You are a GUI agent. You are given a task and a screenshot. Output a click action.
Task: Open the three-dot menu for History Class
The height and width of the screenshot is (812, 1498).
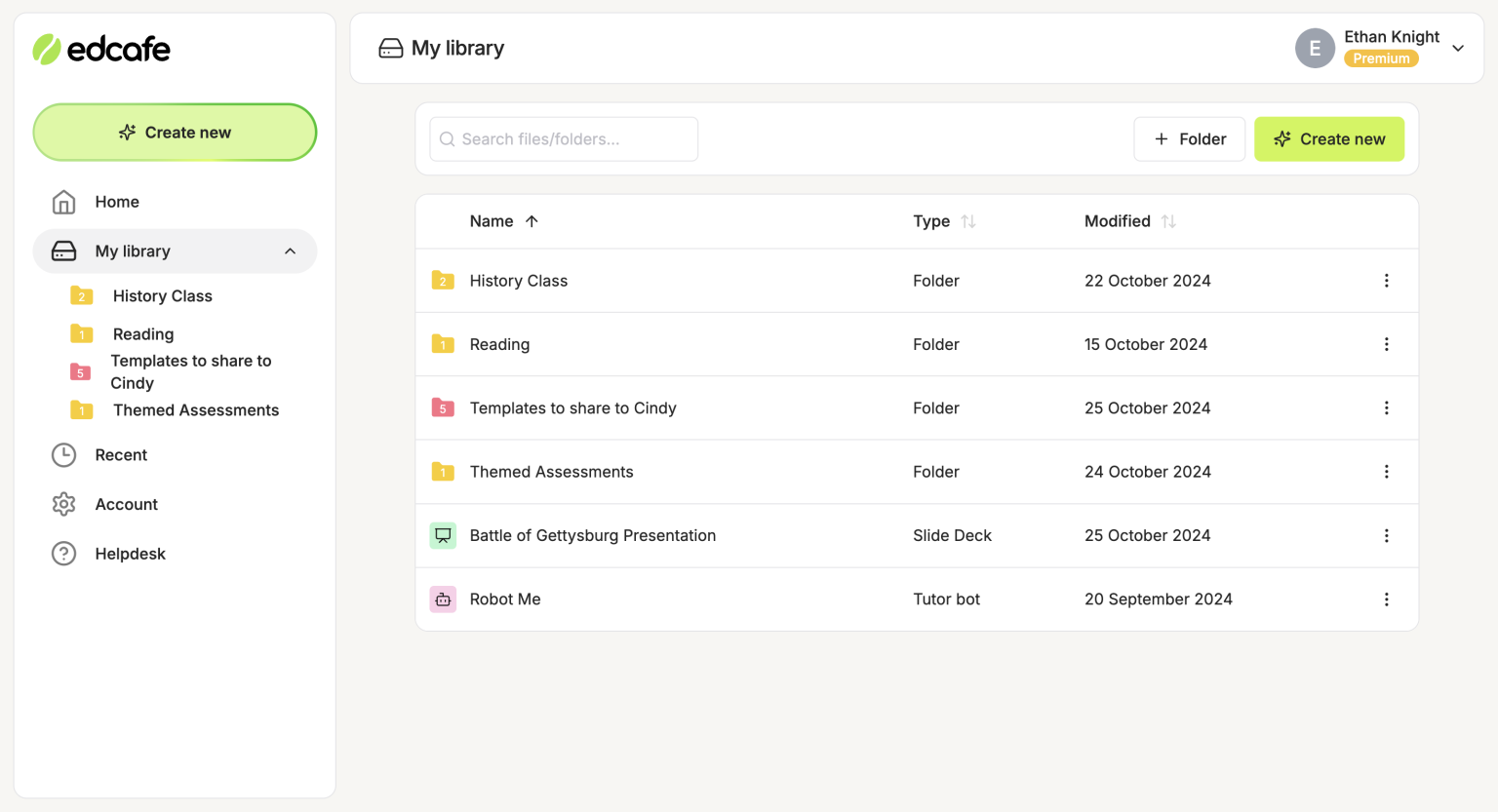pos(1386,281)
